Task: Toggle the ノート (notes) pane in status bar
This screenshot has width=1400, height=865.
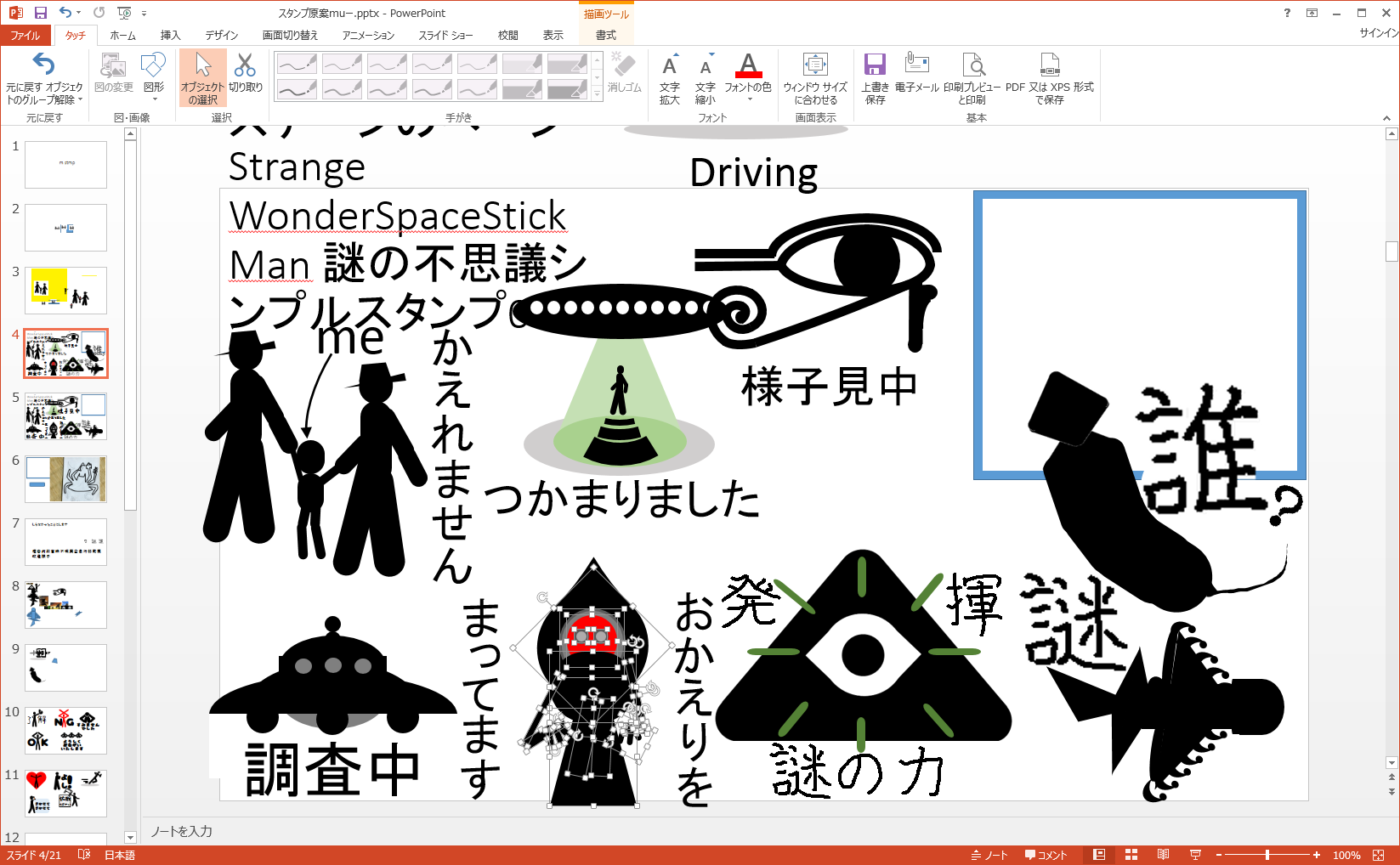Action: pyautogui.click(x=989, y=855)
